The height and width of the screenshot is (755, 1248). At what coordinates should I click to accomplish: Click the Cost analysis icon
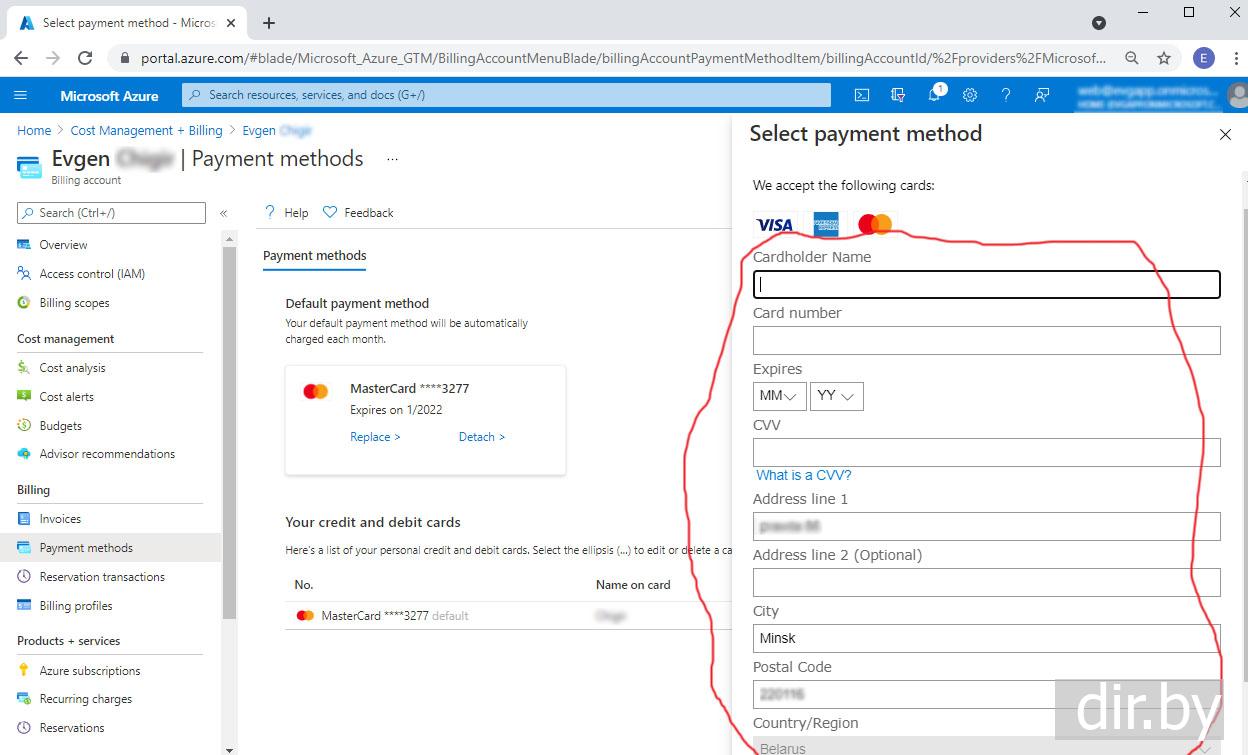(x=24, y=368)
